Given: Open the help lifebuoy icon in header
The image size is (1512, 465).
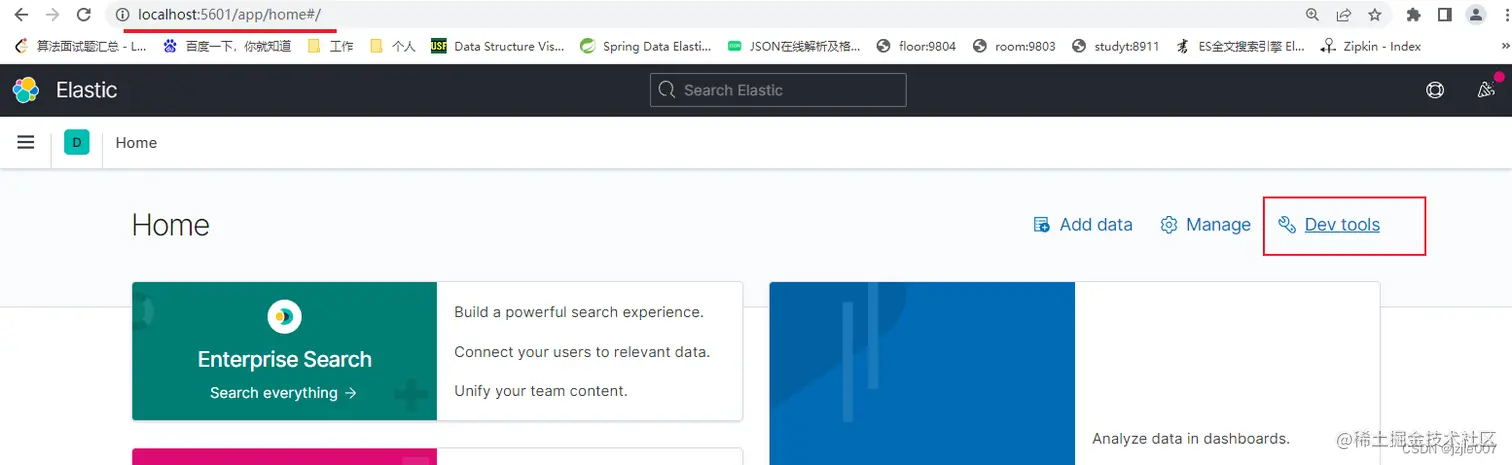Looking at the screenshot, I should (1435, 90).
